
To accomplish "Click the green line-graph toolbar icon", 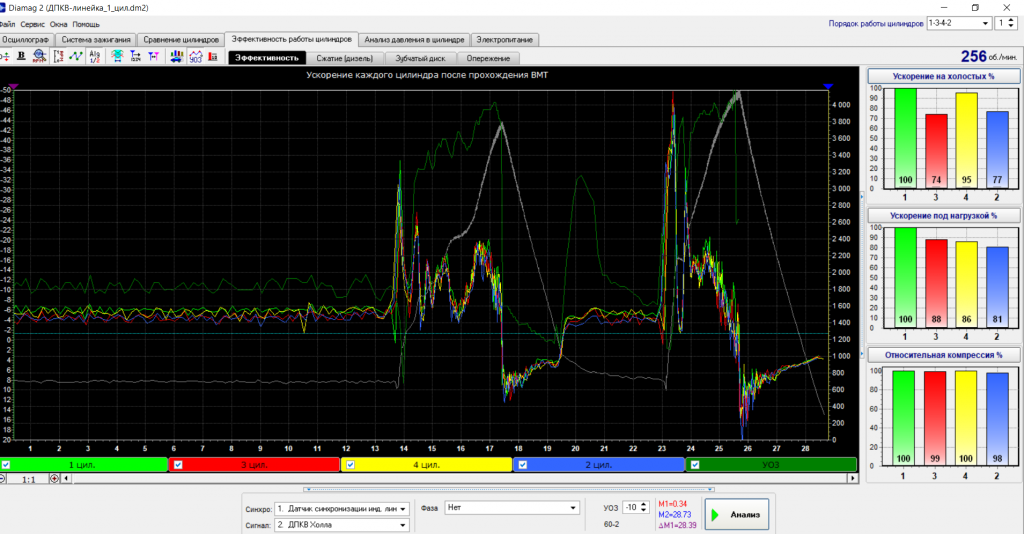I will point(76,56).
